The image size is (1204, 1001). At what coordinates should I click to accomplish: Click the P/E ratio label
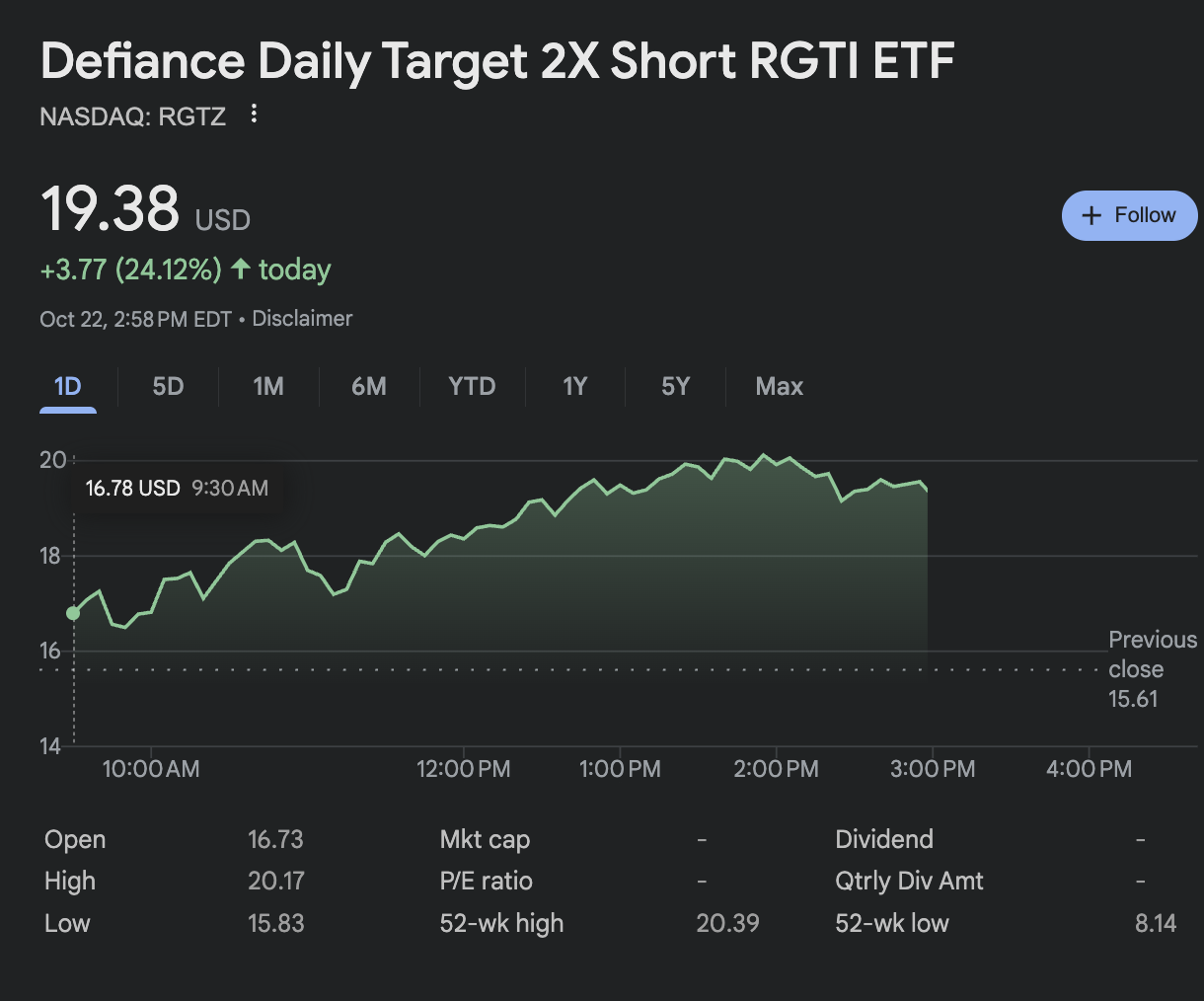point(486,881)
